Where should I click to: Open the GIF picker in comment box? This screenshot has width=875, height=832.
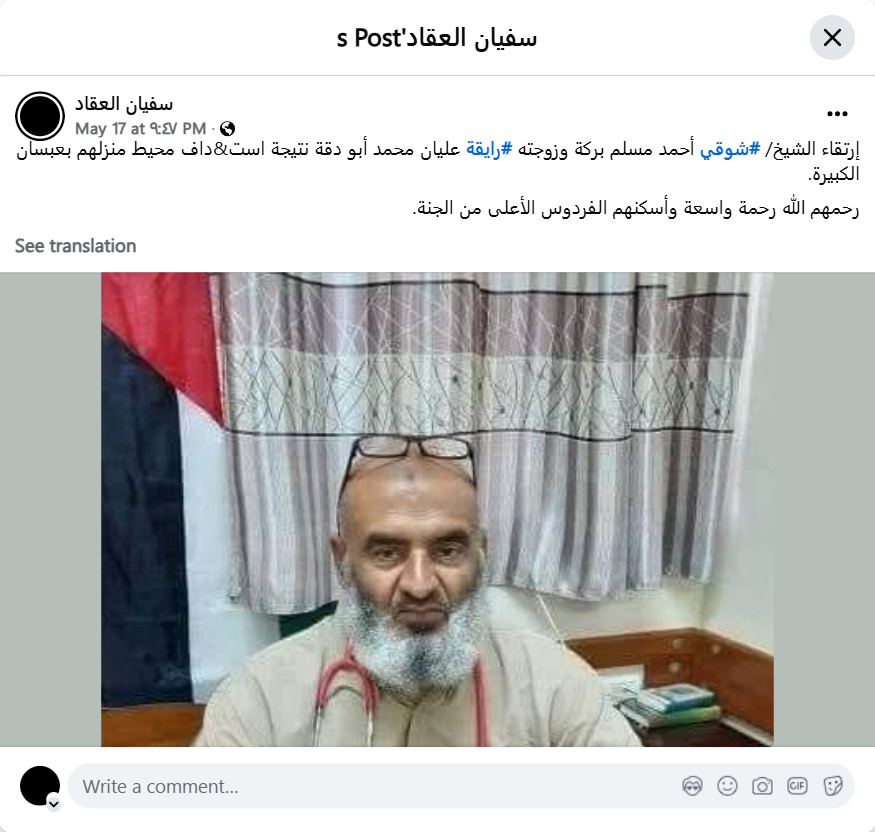click(x=797, y=786)
